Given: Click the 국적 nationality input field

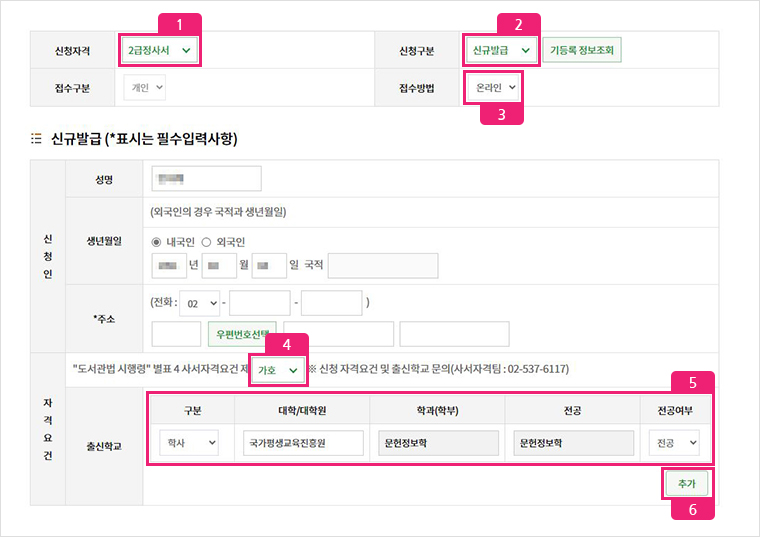Looking at the screenshot, I should [383, 266].
